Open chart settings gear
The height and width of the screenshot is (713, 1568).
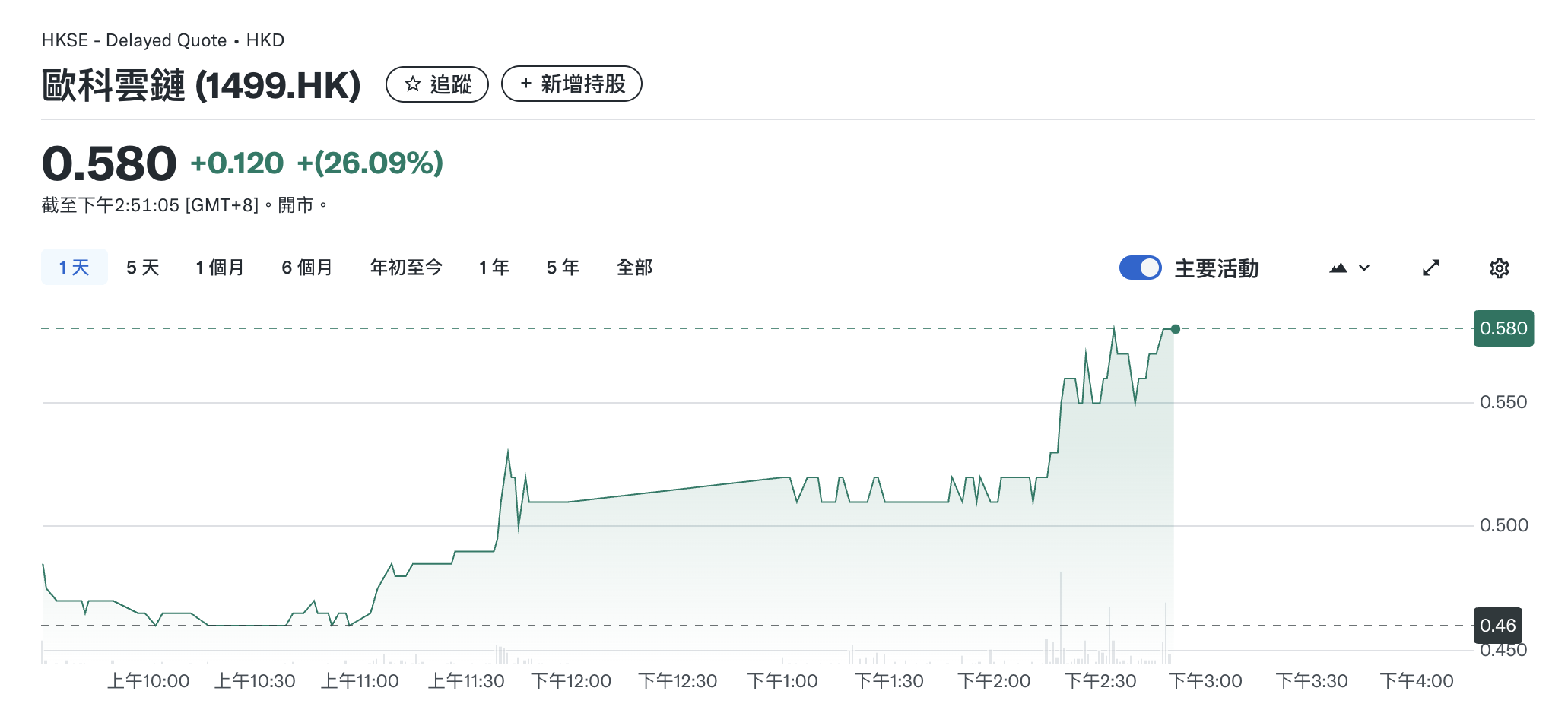coord(1499,268)
